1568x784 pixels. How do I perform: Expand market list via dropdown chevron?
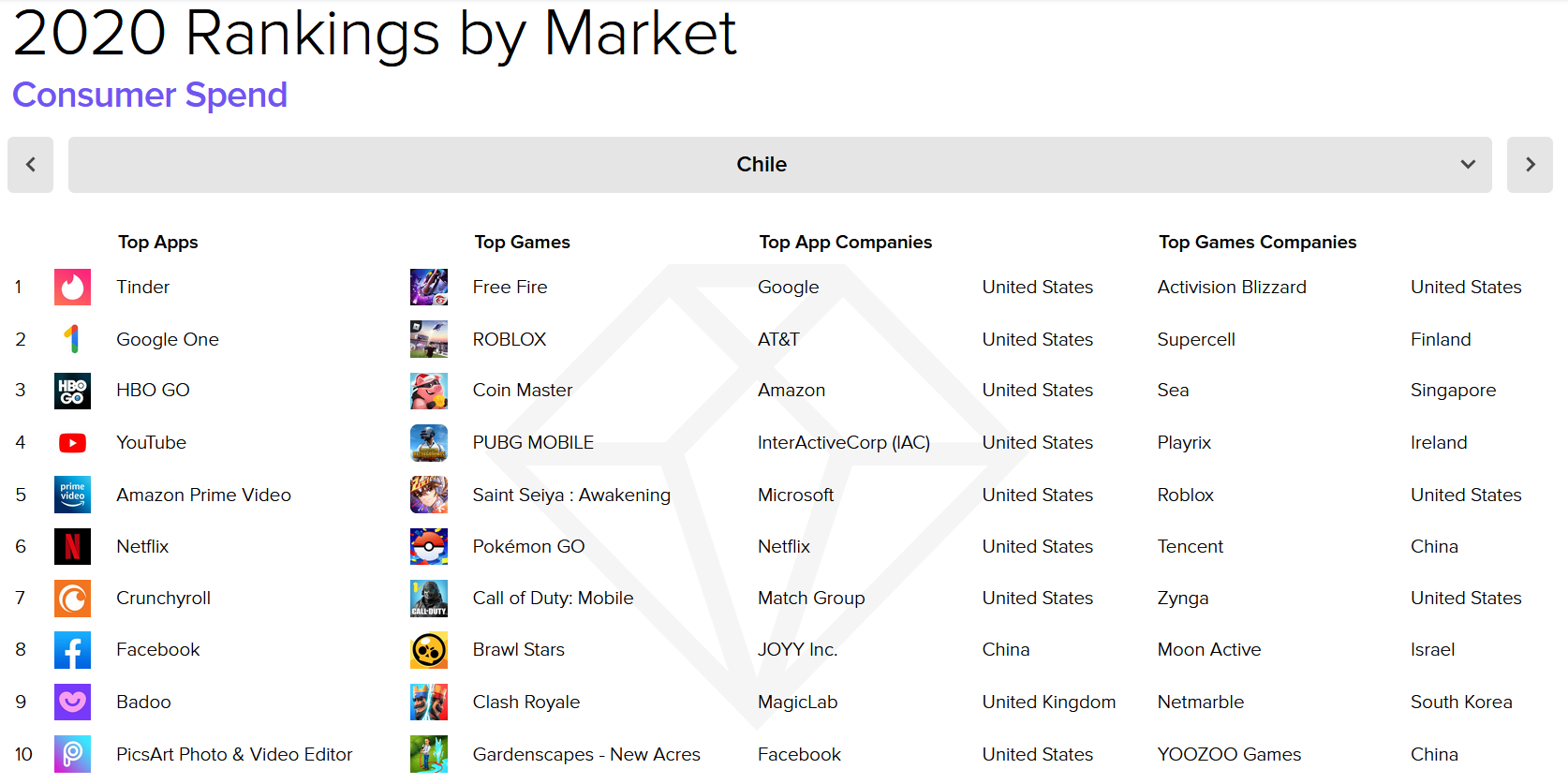(1468, 165)
